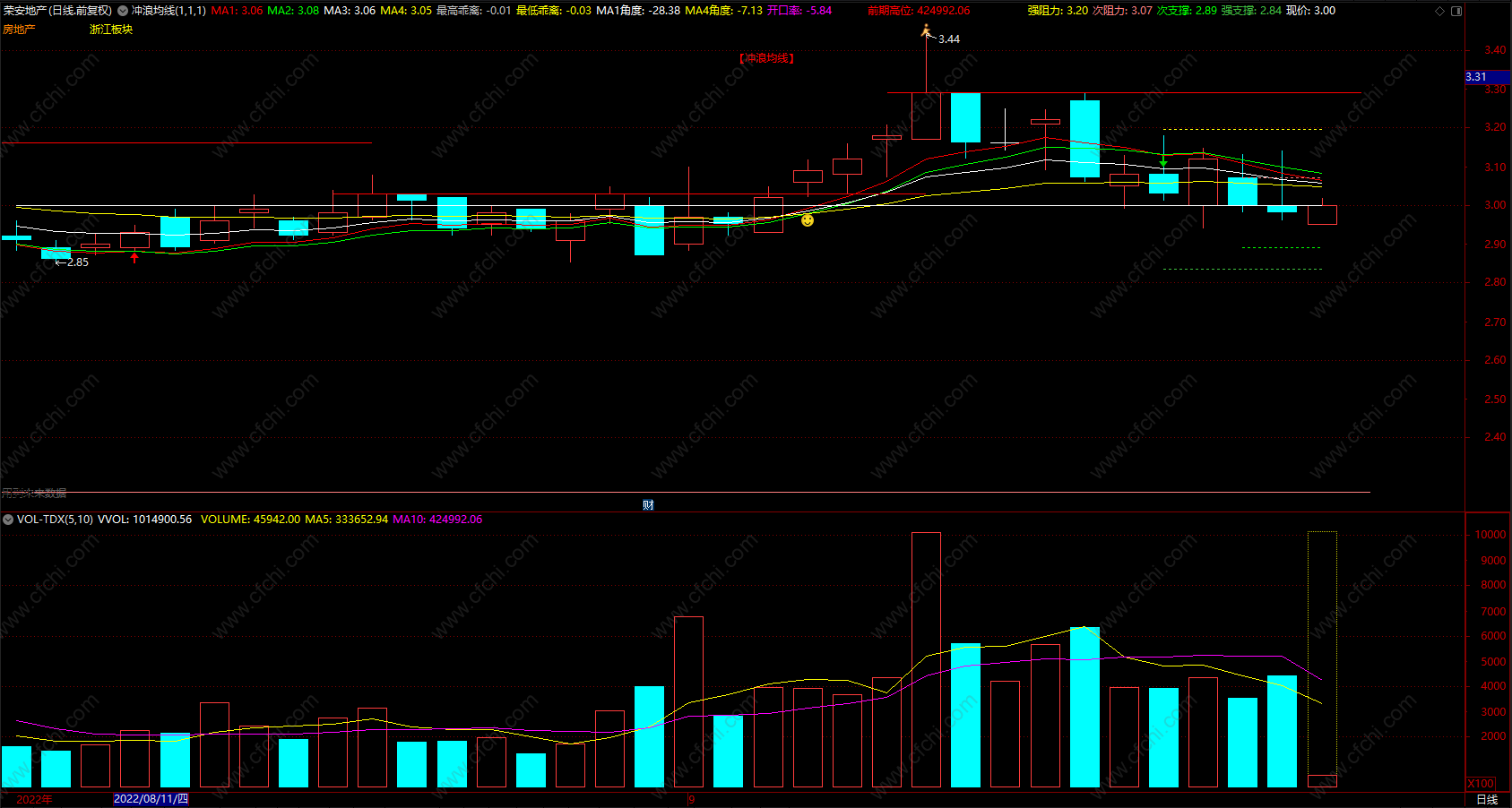This screenshot has width=1512, height=808.
Task: Click the tallest red volume bar
Action: (x=926, y=660)
